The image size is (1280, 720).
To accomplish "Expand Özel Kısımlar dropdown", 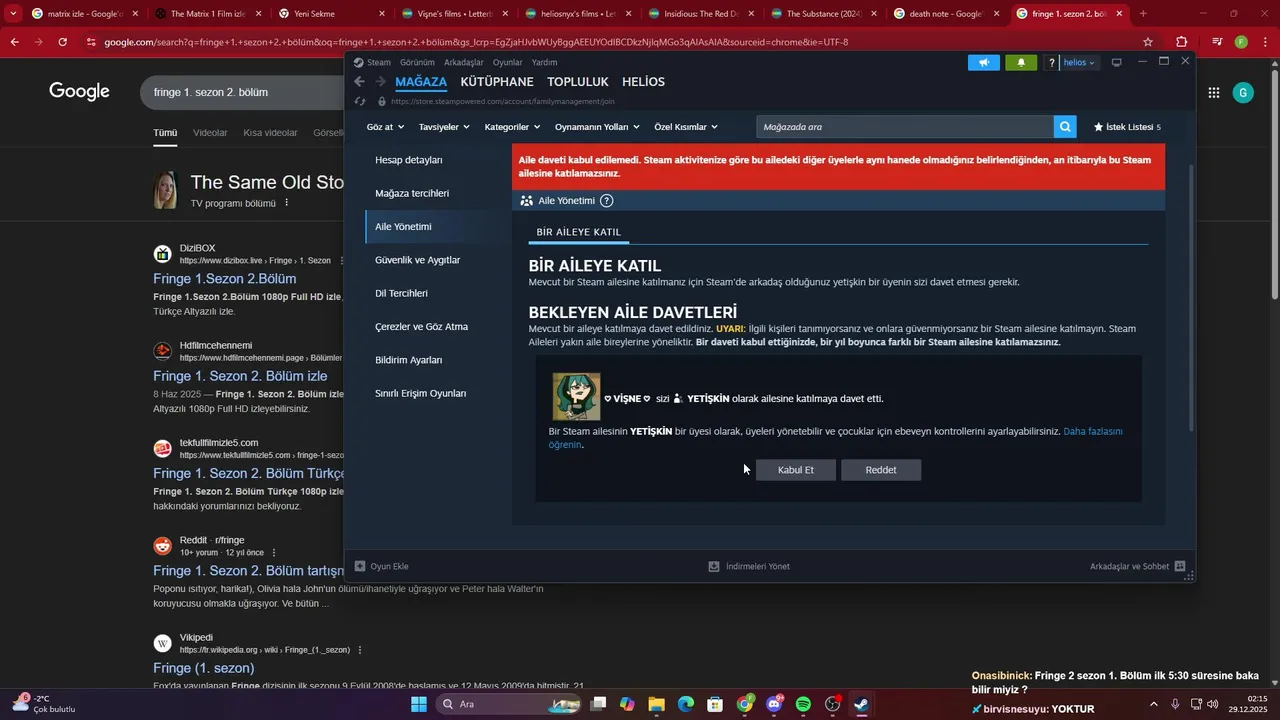I will [x=686, y=127].
